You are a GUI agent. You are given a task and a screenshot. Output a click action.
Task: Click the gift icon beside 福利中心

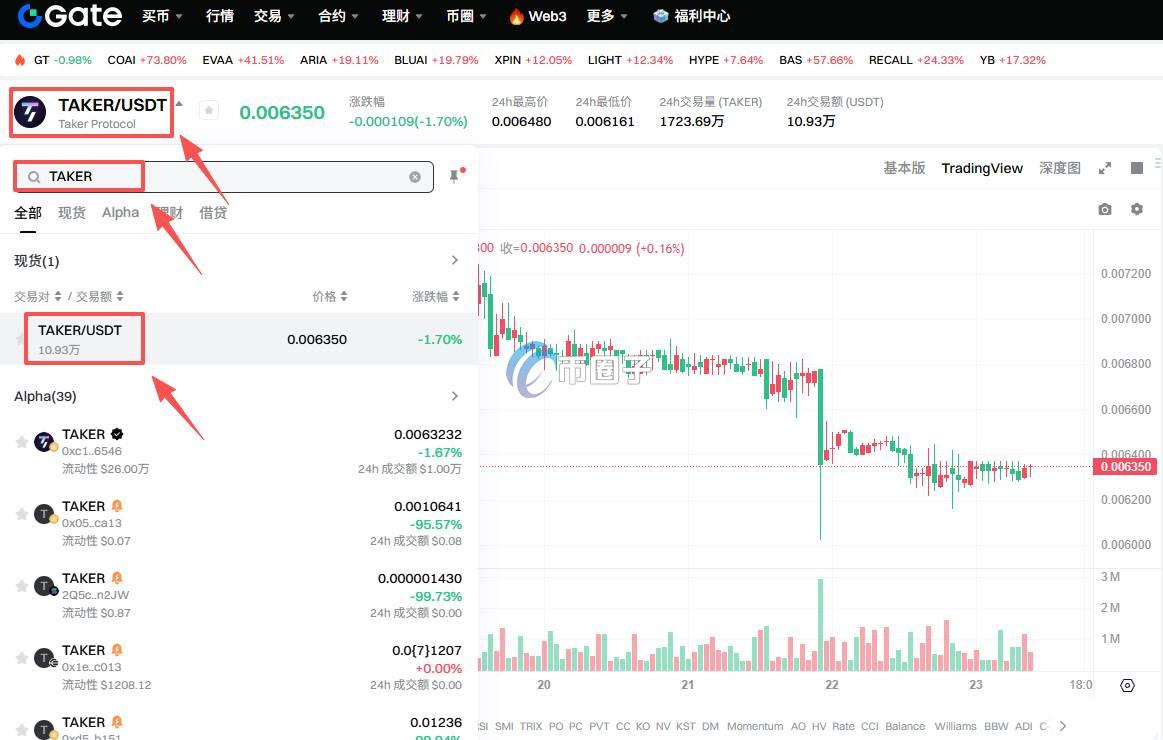point(661,15)
